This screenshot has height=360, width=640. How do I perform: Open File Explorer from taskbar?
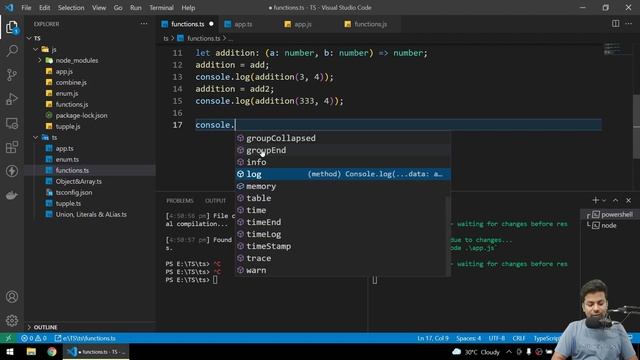click(x=31, y=351)
